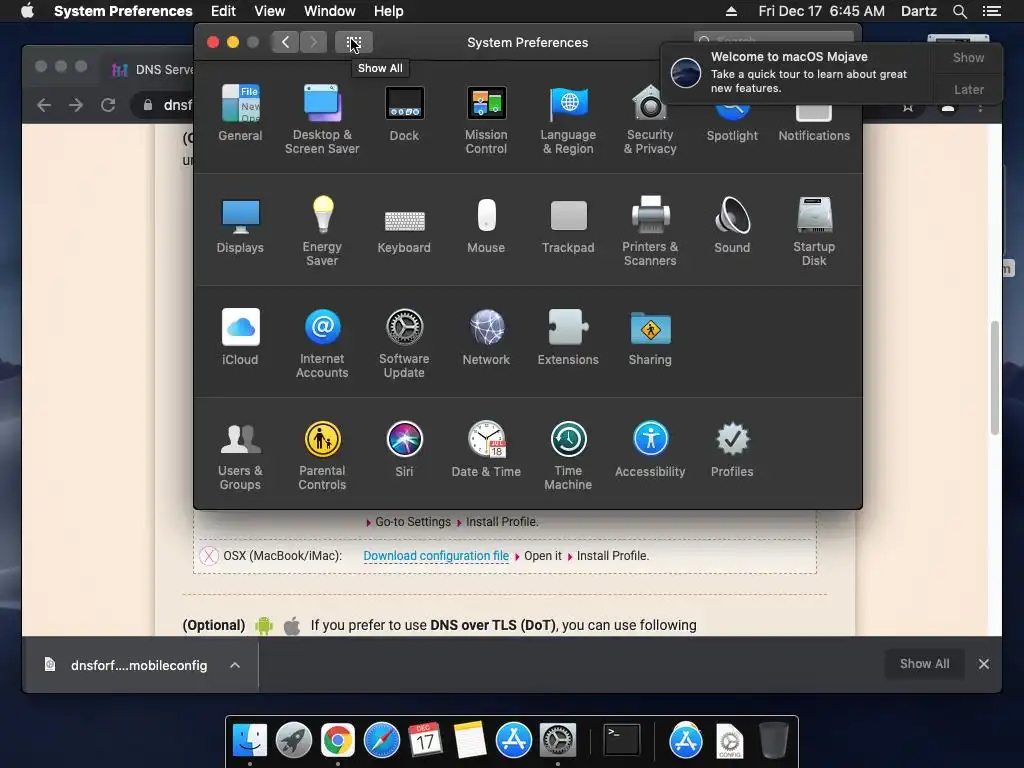Open Startup Disk preferences
This screenshot has width=1024, height=768.
pyautogui.click(x=814, y=231)
